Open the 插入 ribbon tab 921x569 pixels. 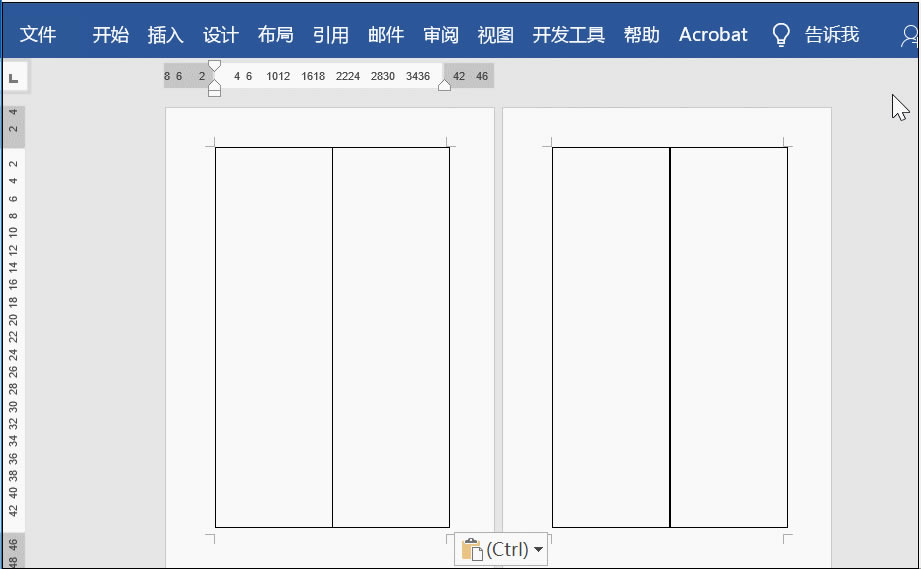(165, 35)
